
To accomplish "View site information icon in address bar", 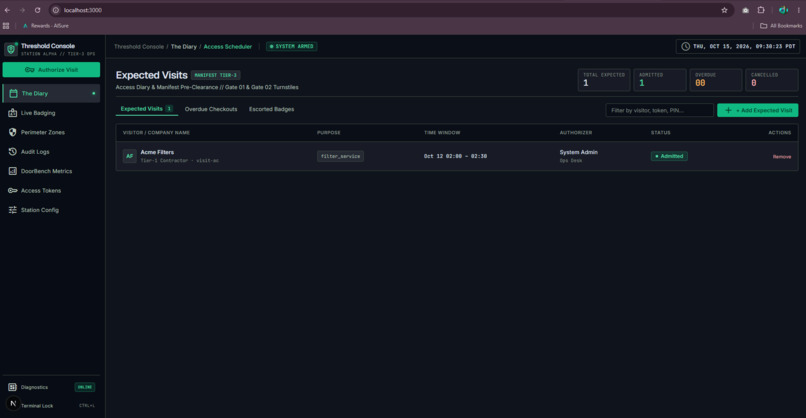I will pos(56,10).
